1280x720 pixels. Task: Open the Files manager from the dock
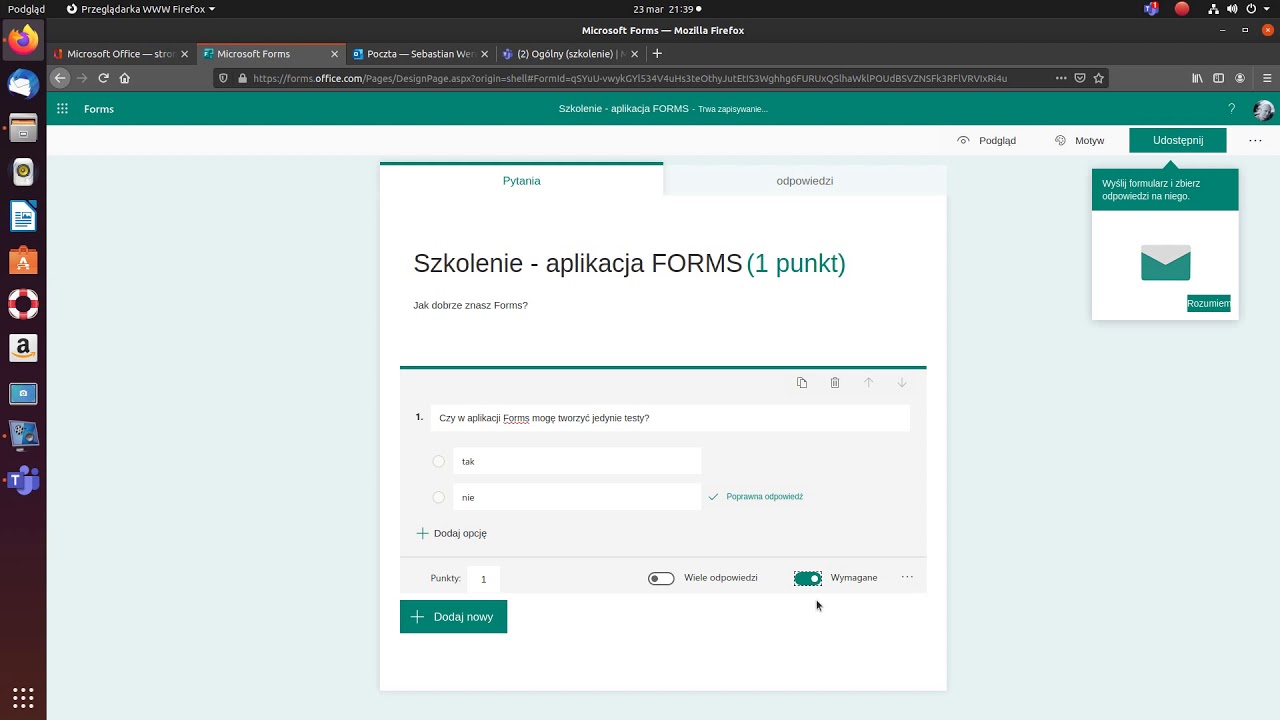tap(23, 128)
